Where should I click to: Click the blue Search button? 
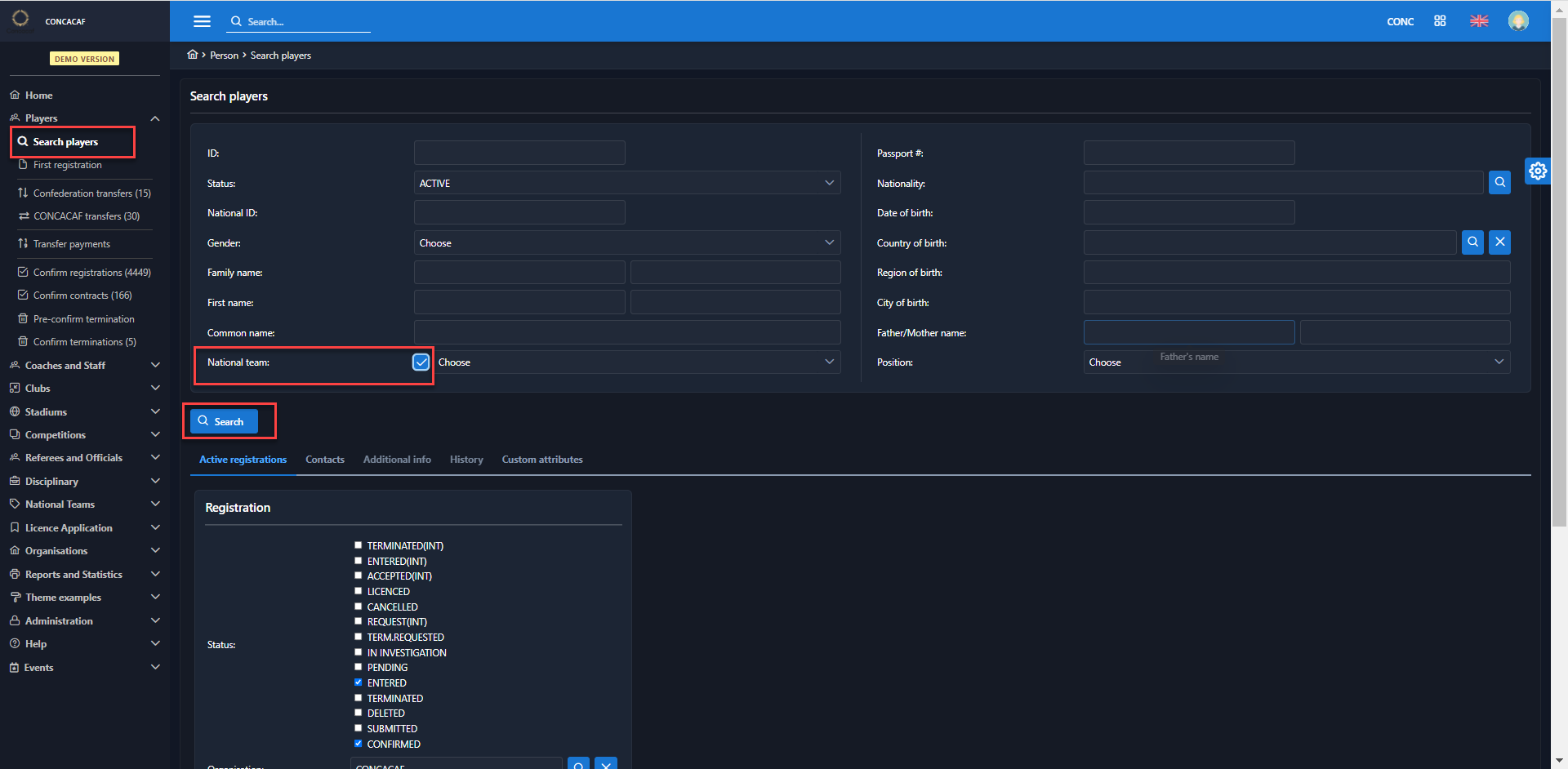click(224, 421)
